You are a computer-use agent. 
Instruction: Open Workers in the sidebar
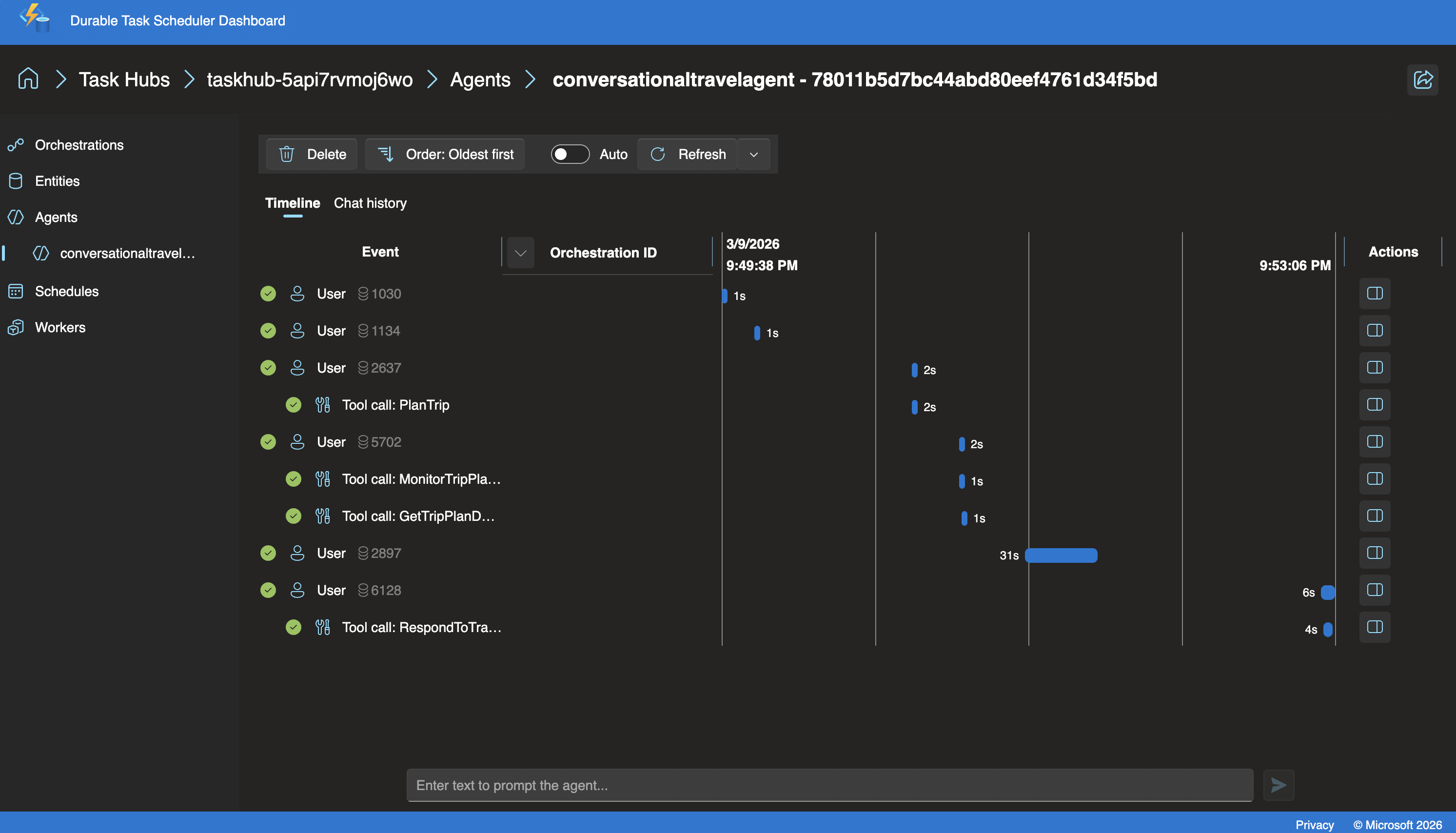click(60, 327)
